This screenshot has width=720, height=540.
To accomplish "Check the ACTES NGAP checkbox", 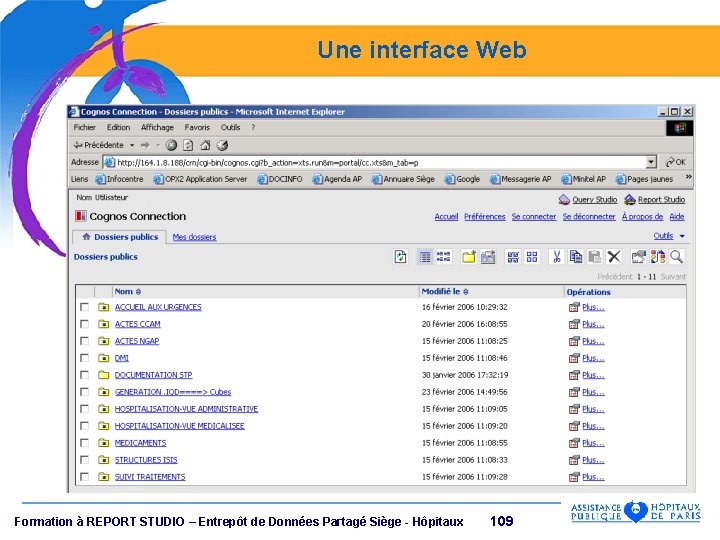I will [84, 341].
